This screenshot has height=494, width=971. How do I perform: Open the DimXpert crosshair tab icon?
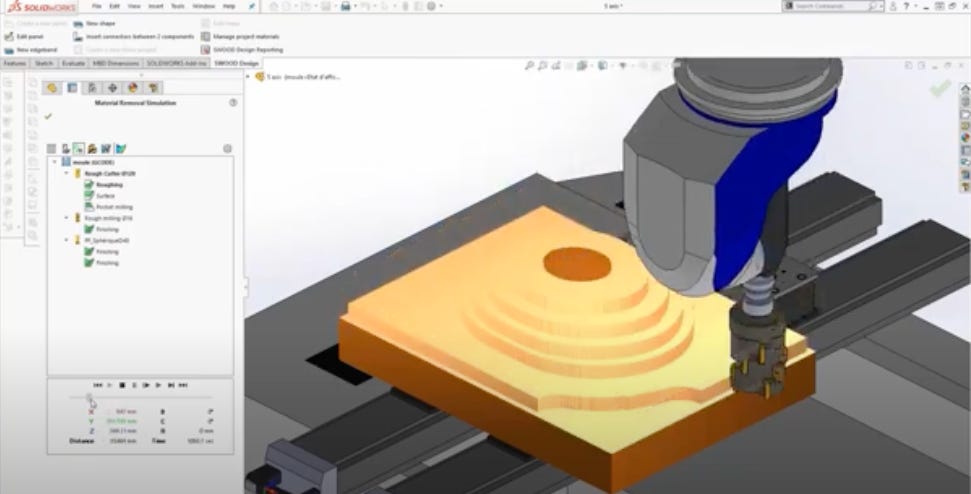(x=112, y=88)
